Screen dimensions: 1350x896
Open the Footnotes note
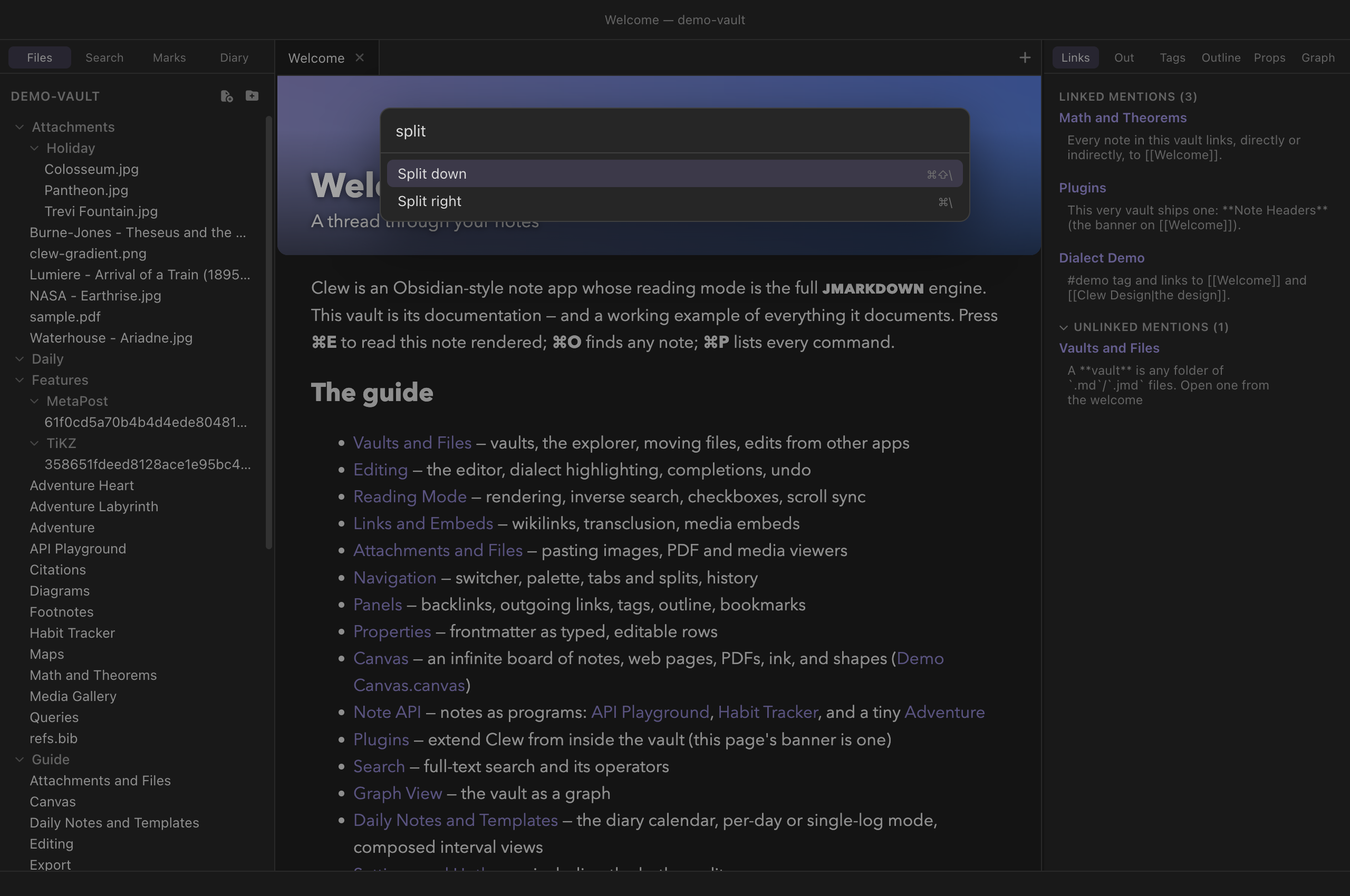pyautogui.click(x=62, y=612)
